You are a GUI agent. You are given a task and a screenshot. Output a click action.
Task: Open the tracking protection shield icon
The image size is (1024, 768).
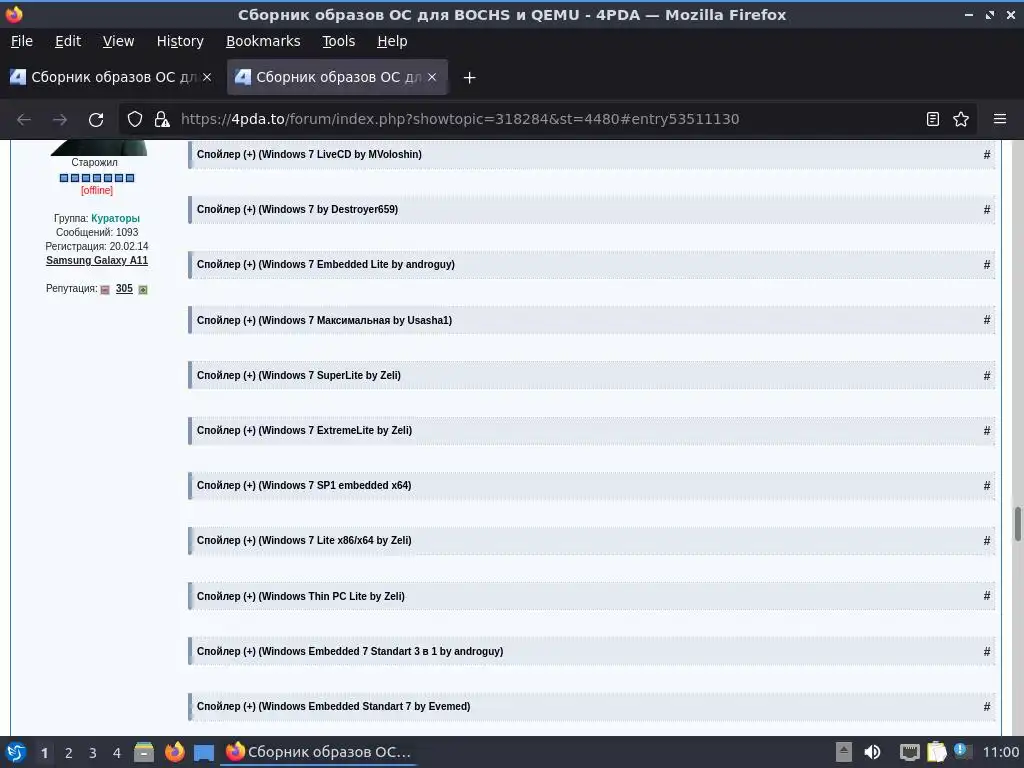[135, 120]
